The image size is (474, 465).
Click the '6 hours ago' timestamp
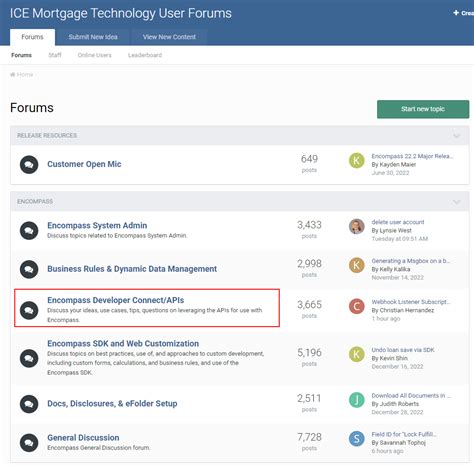point(387,451)
